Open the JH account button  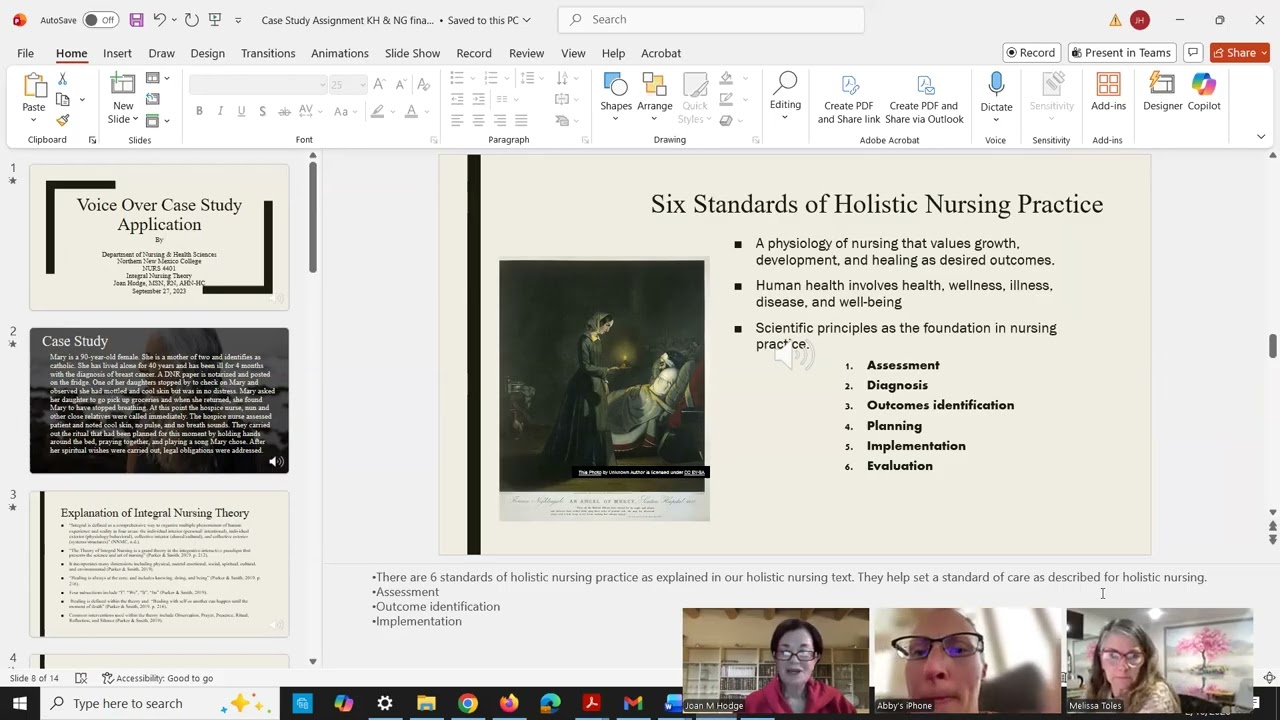[x=1140, y=20]
